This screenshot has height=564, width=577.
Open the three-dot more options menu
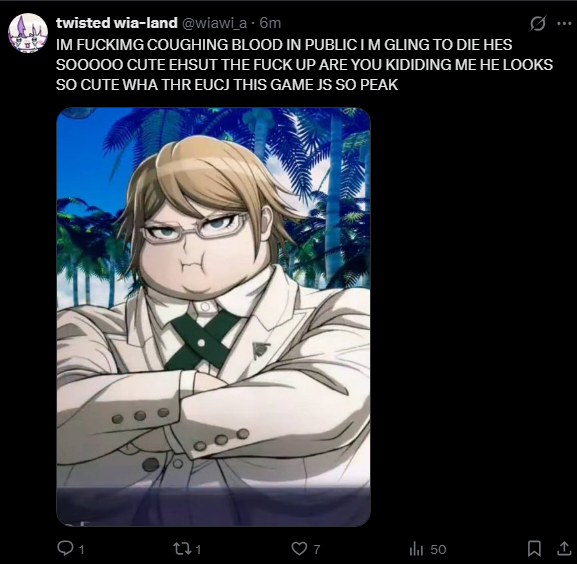click(564, 24)
